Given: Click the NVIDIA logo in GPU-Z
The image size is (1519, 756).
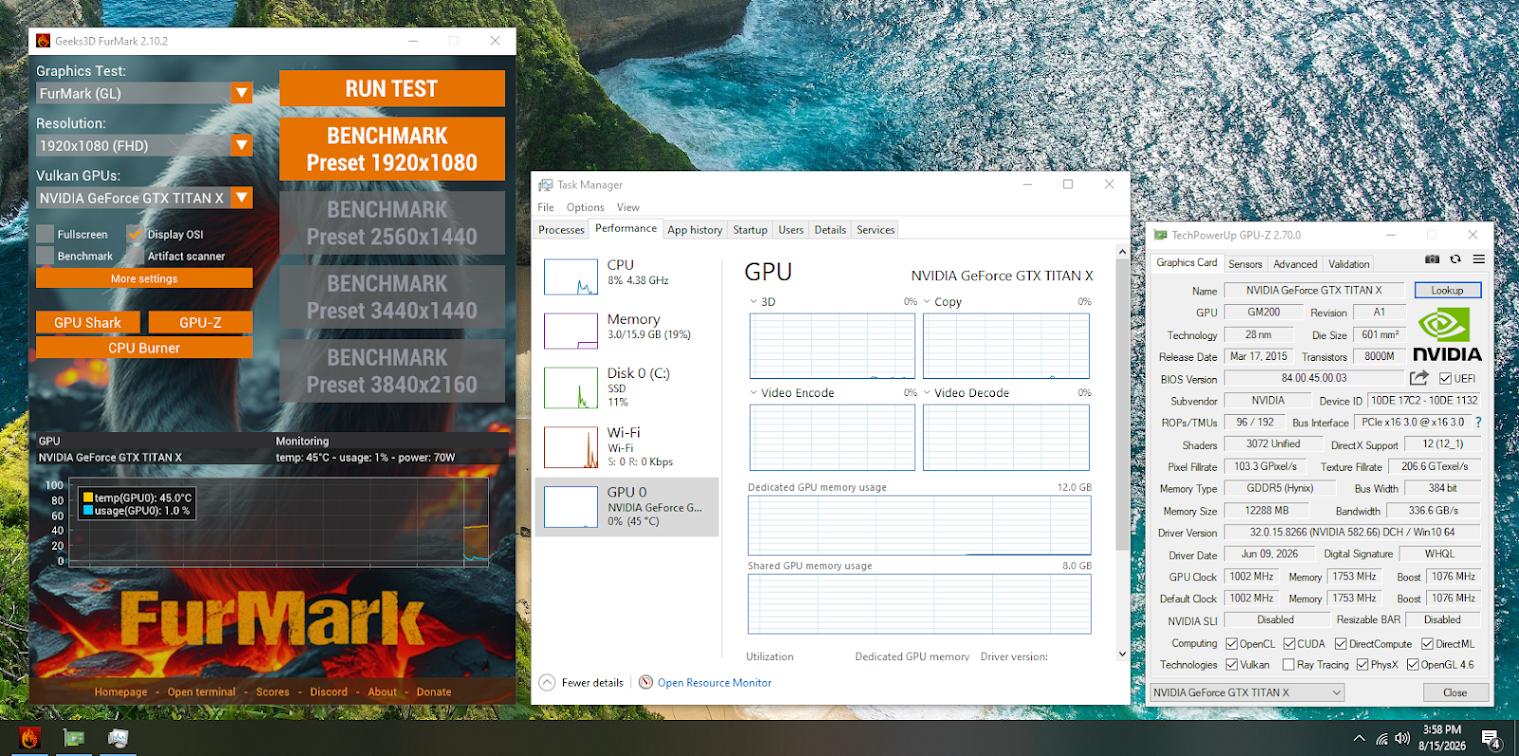Looking at the screenshot, I should pyautogui.click(x=1447, y=334).
